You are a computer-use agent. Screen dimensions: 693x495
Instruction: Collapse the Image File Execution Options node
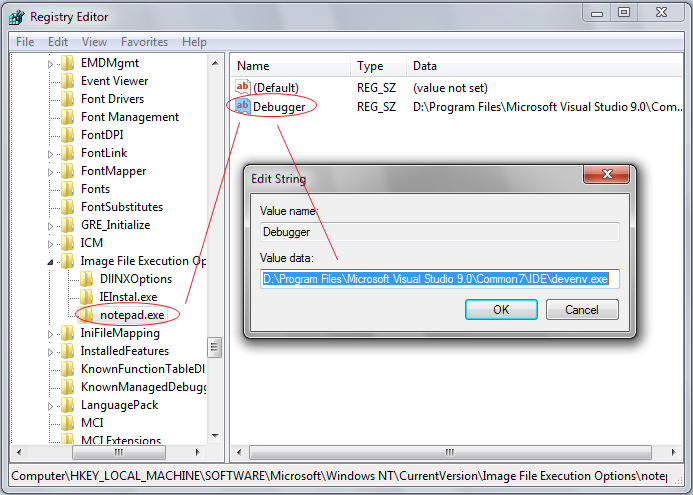click(x=50, y=263)
